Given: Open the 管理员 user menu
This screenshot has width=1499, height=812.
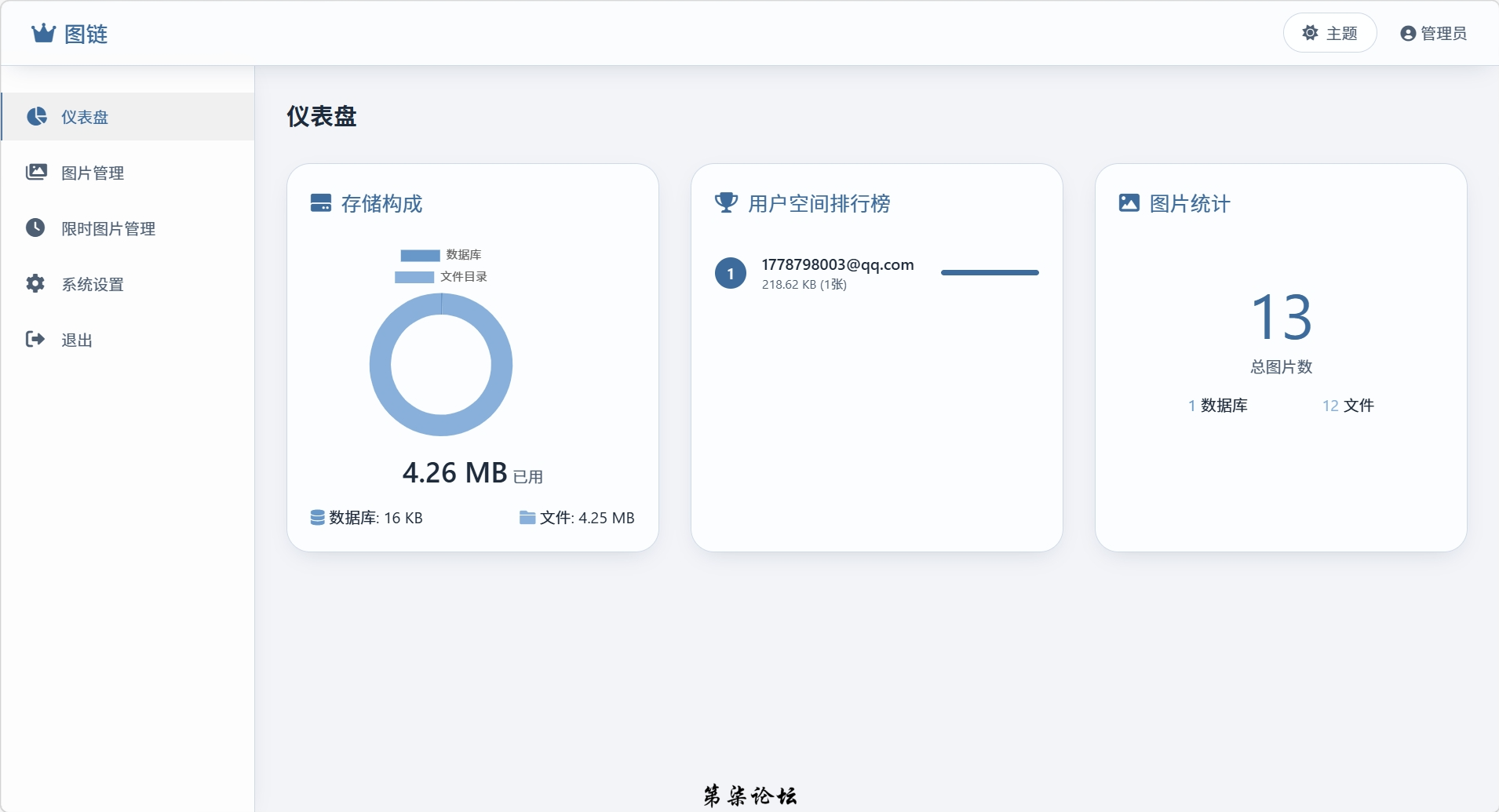Looking at the screenshot, I should 1433,34.
